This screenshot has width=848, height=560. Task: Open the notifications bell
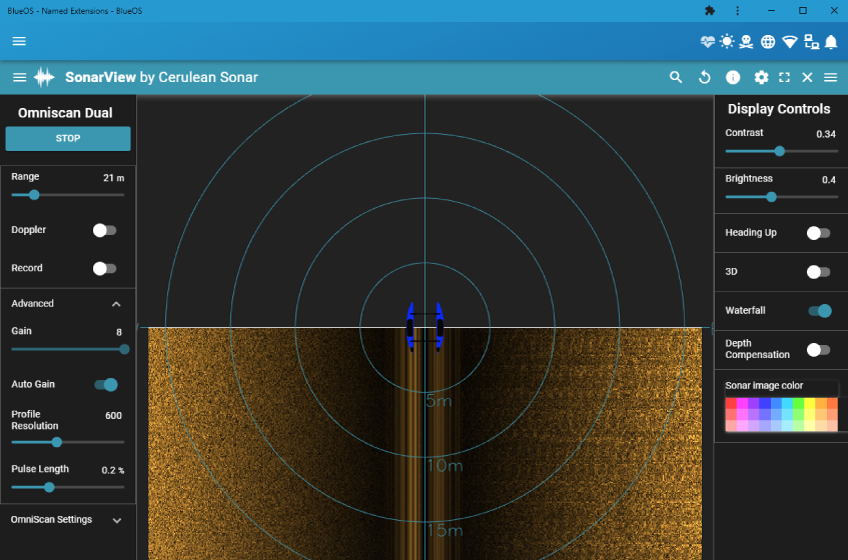[831, 42]
